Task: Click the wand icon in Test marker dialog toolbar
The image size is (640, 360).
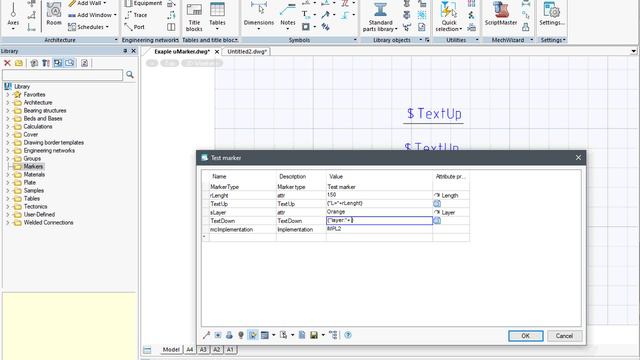Action: pos(206,335)
